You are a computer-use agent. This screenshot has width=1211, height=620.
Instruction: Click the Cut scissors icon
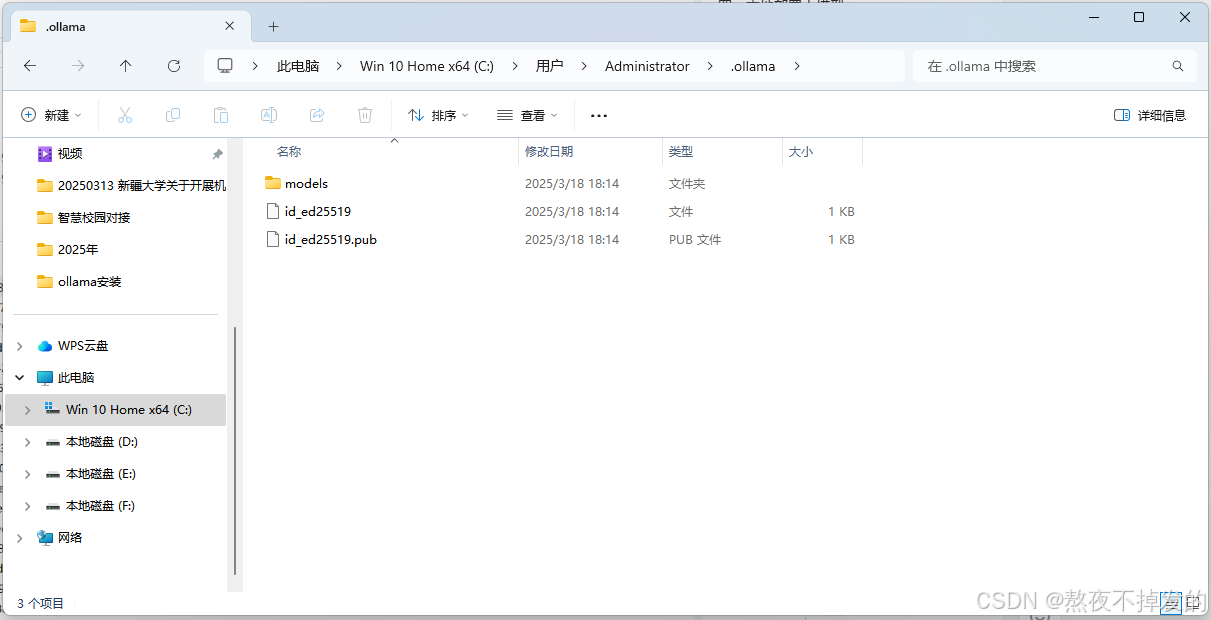pyautogui.click(x=125, y=115)
